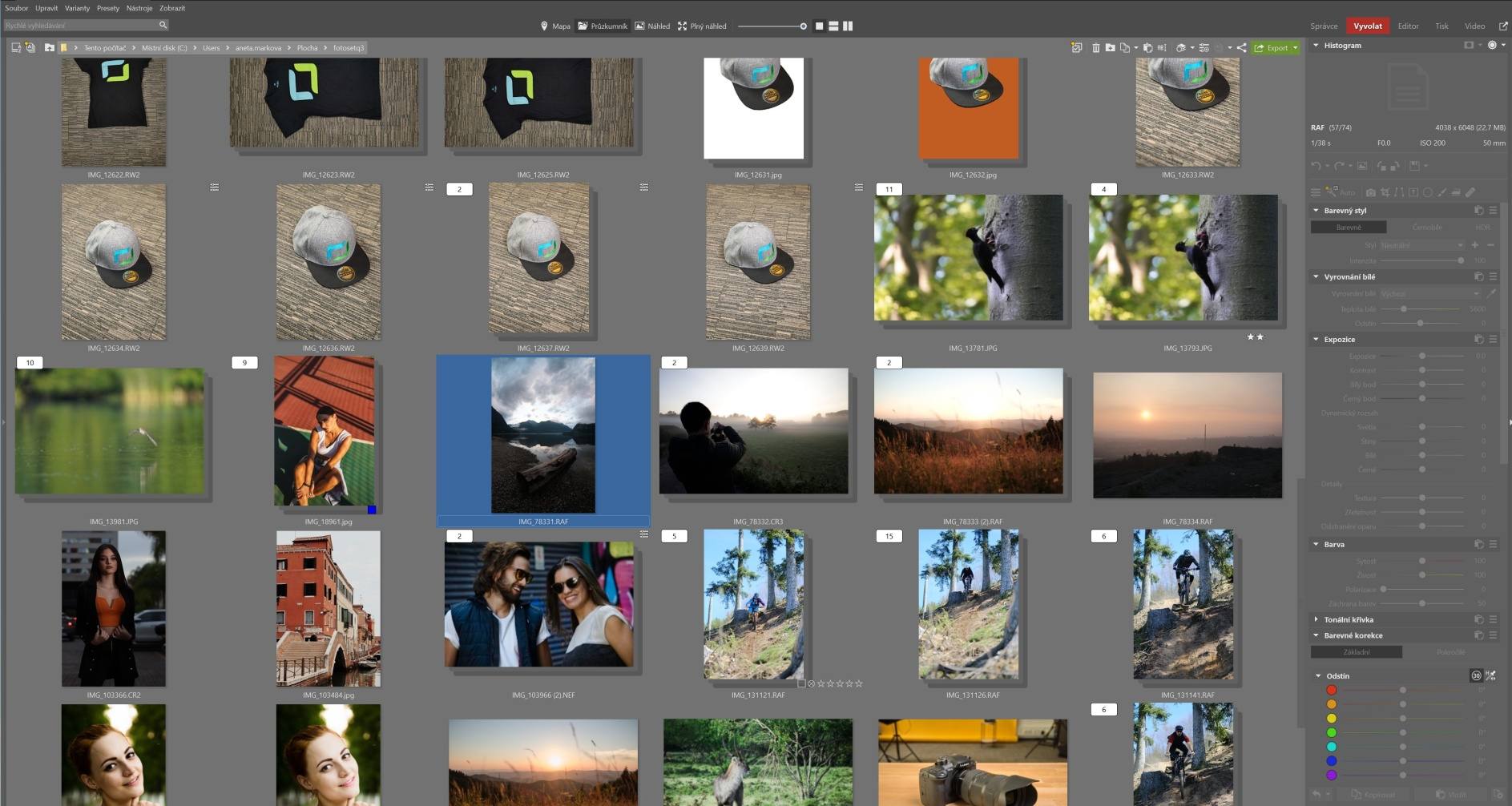
Task: Click the go up folder icon
Action: pyautogui.click(x=49, y=48)
